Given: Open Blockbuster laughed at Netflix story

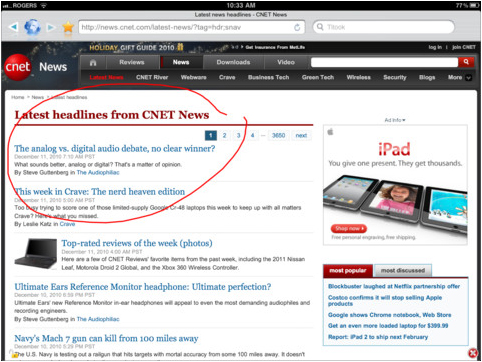Looking at the screenshot, I should 394,286.
